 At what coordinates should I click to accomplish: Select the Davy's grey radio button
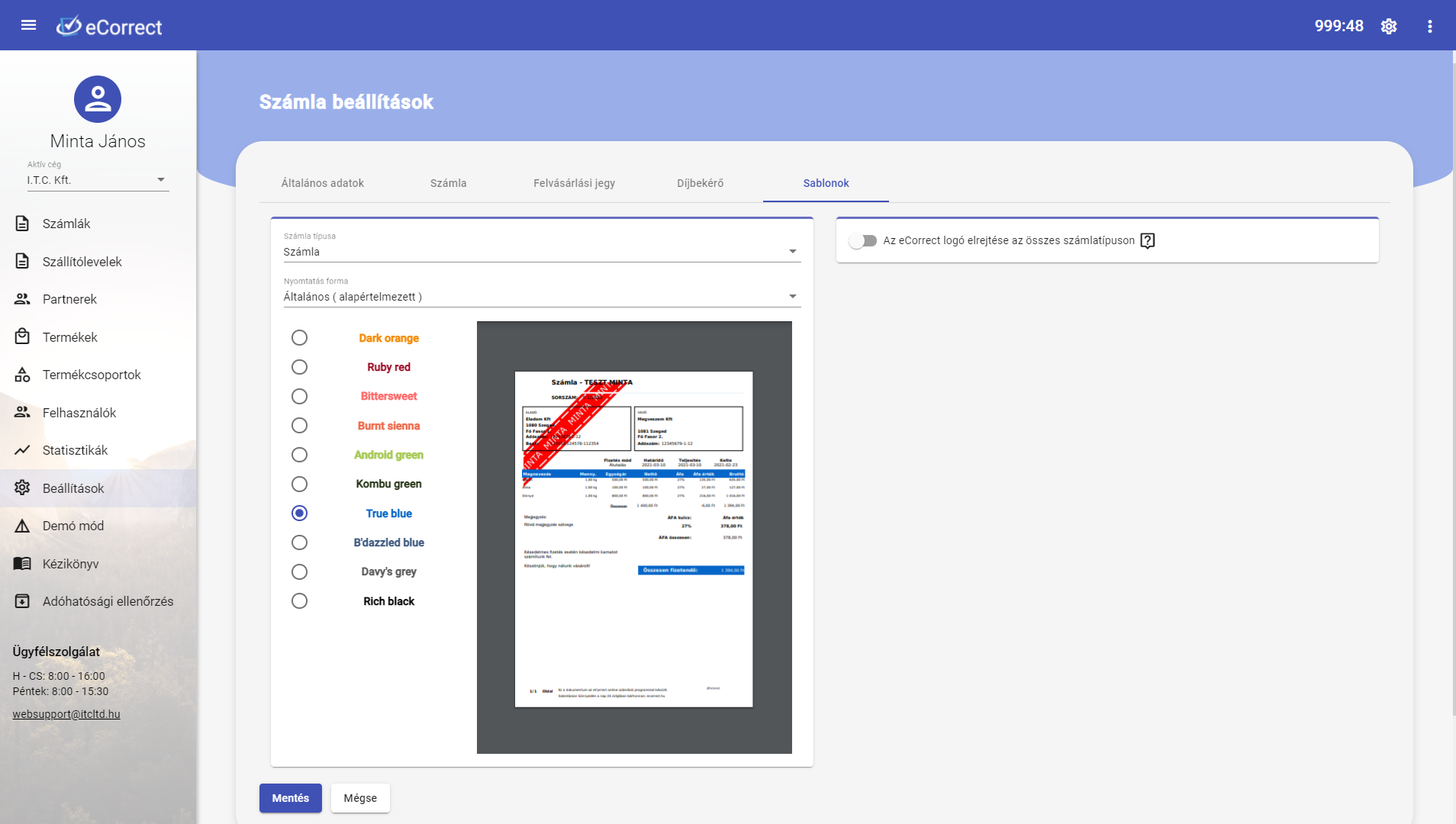(299, 571)
